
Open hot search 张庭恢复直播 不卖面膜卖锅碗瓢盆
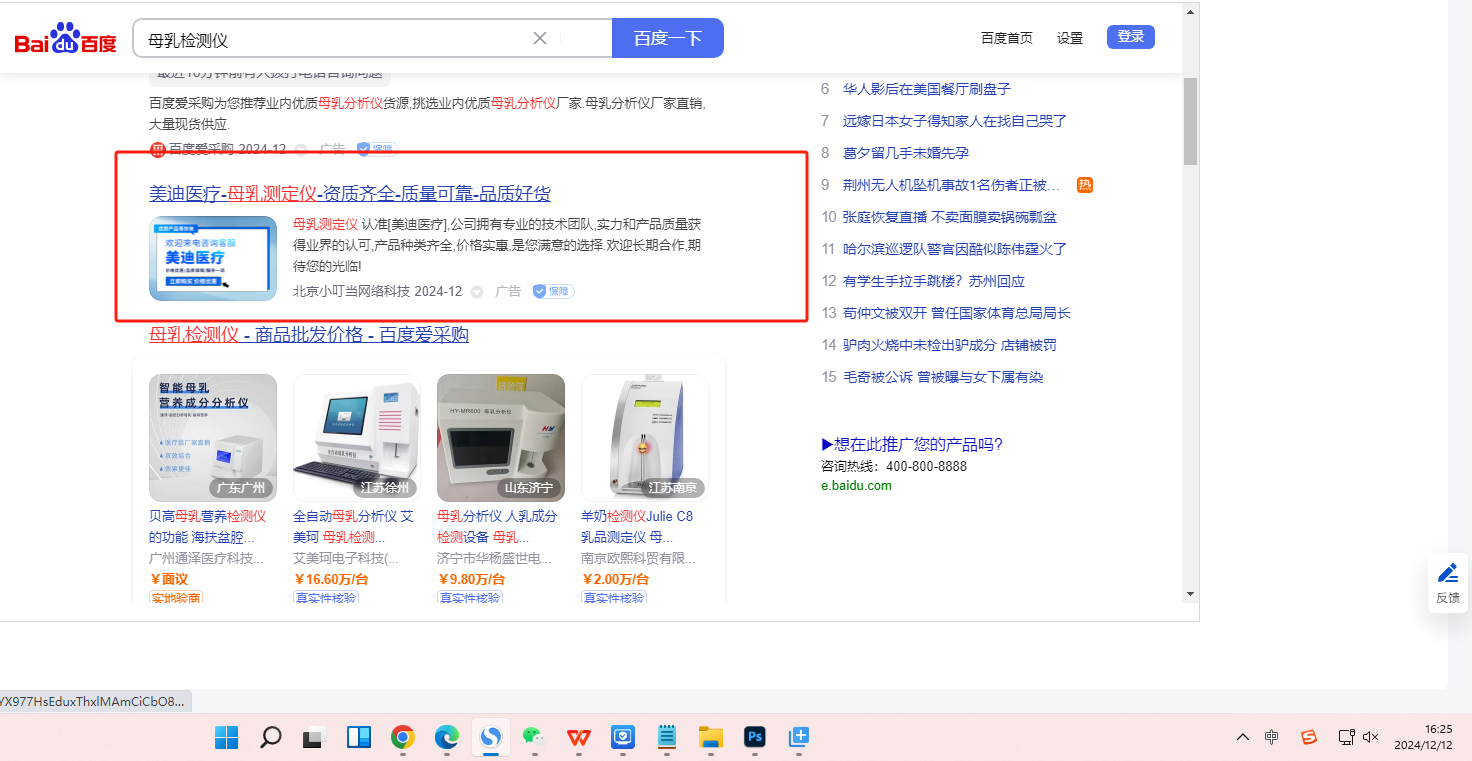[x=950, y=217]
